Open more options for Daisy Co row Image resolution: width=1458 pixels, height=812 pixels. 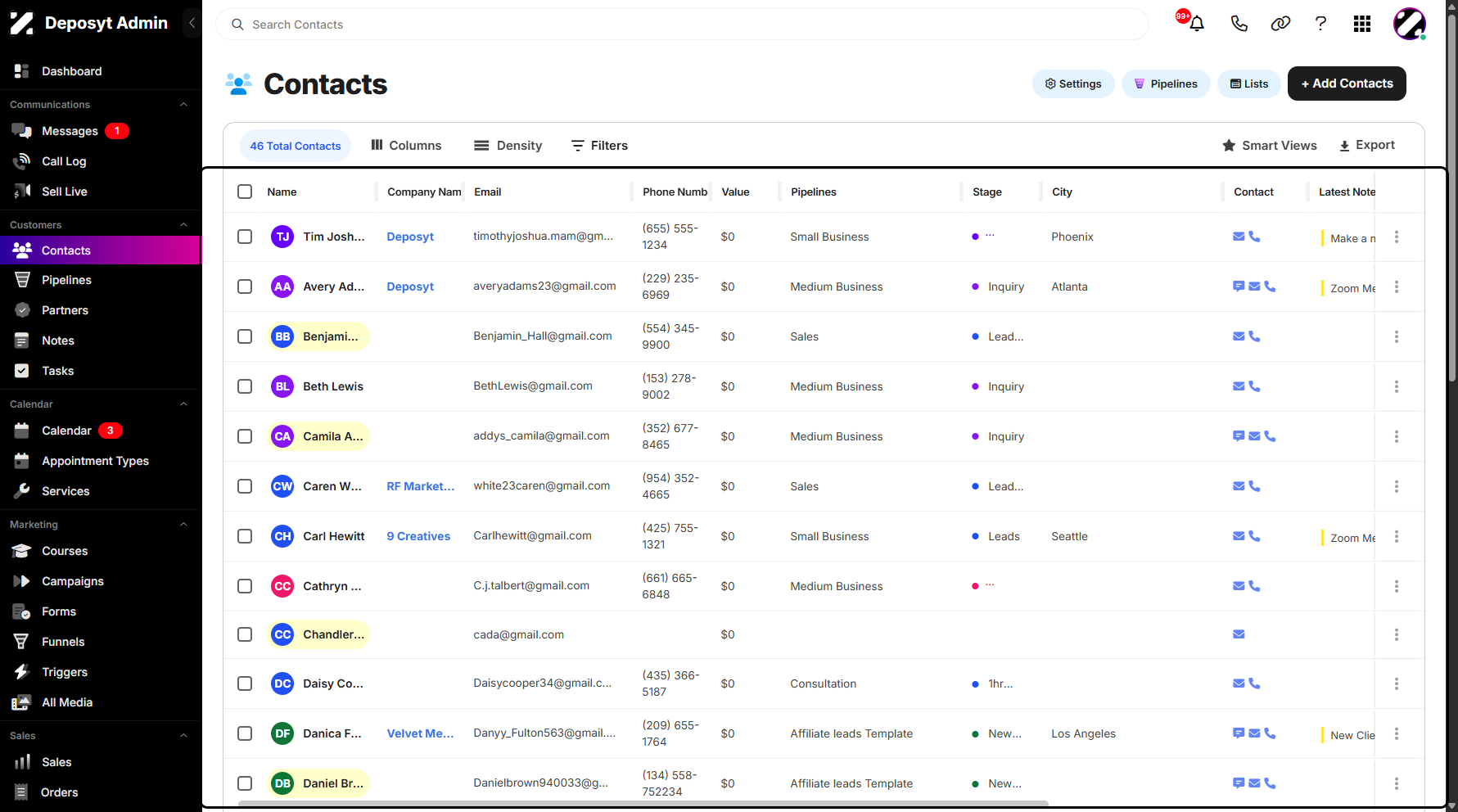(x=1397, y=683)
